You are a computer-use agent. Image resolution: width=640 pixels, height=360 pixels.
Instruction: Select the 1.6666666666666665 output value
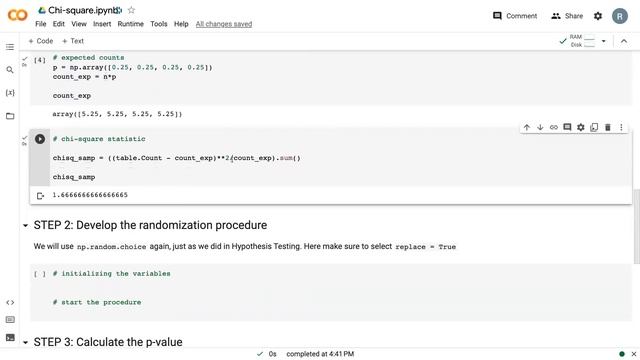tap(90, 195)
